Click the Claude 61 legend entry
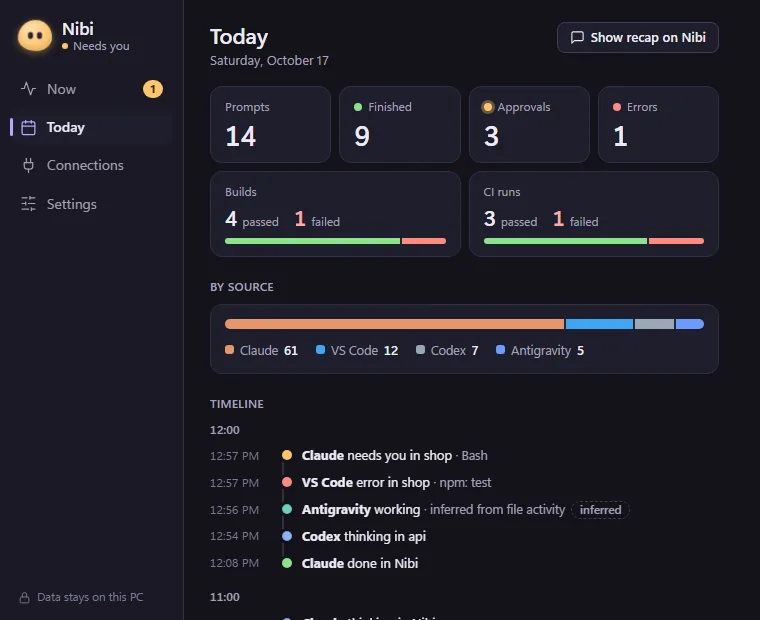Screen dimensions: 760x620 pyautogui.click(x=262, y=350)
